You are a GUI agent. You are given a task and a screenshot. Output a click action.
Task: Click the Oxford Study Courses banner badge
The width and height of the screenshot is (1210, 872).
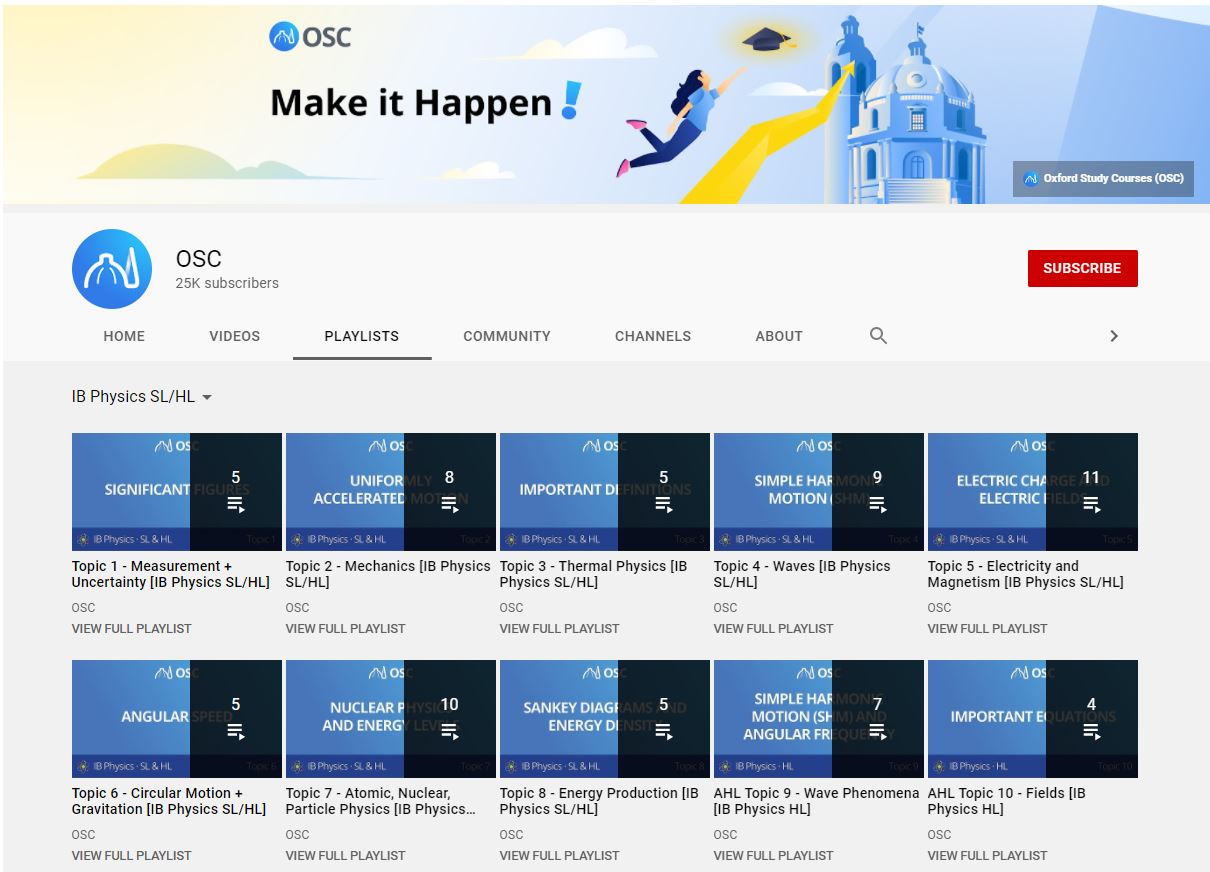(x=1103, y=179)
